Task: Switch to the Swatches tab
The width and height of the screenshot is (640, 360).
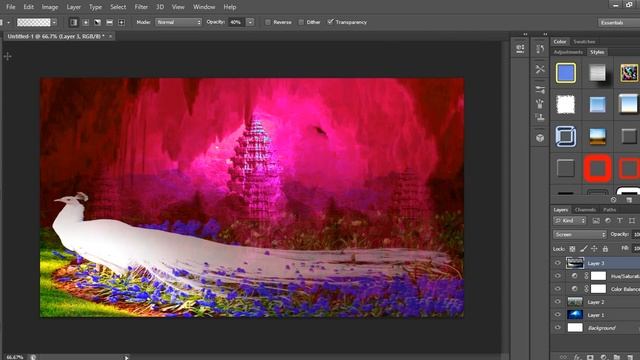Action: tap(584, 42)
